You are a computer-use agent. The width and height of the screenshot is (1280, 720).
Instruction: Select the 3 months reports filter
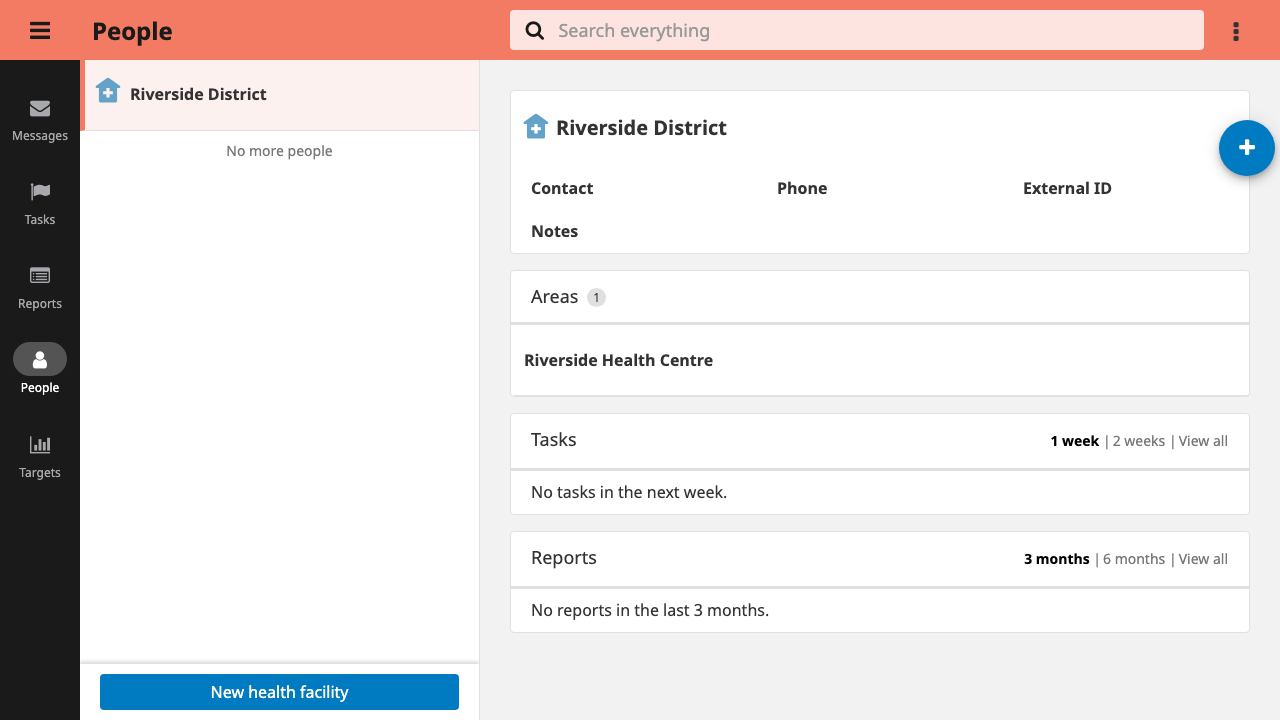click(1057, 559)
